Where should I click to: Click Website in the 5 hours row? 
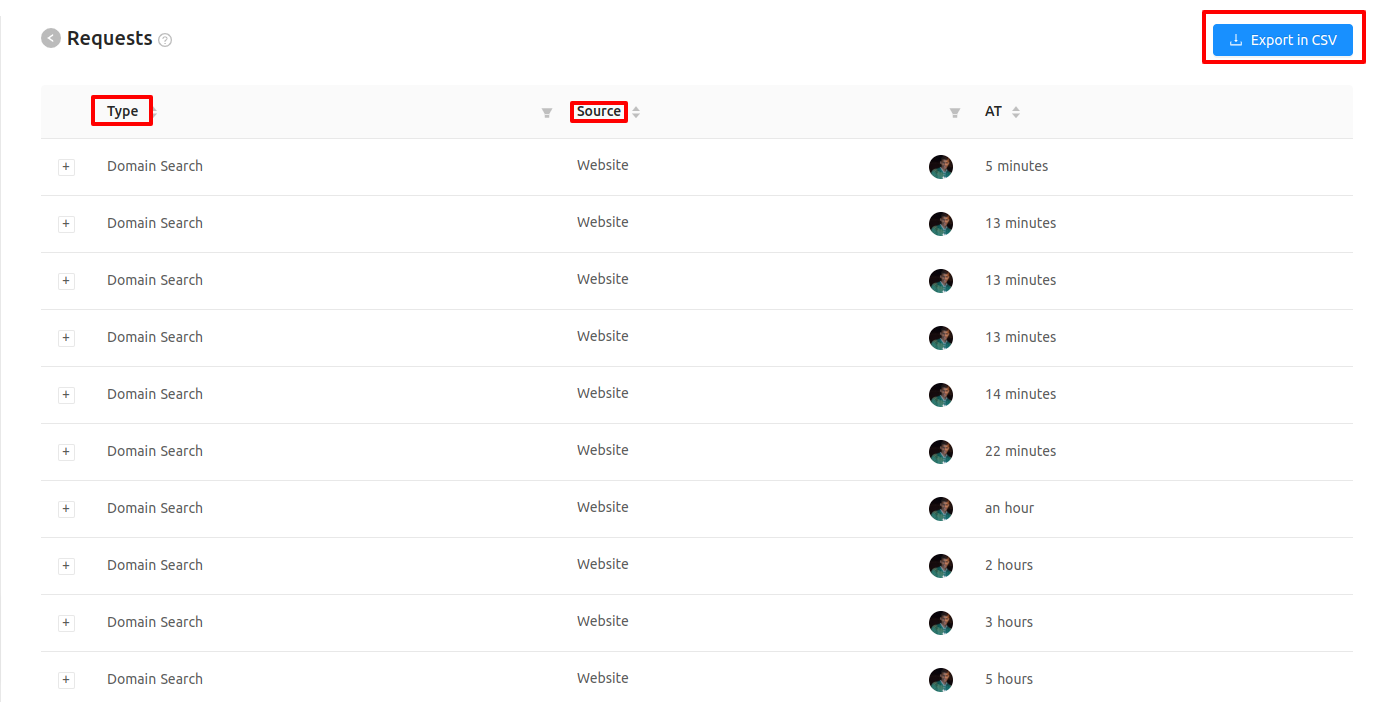(603, 678)
